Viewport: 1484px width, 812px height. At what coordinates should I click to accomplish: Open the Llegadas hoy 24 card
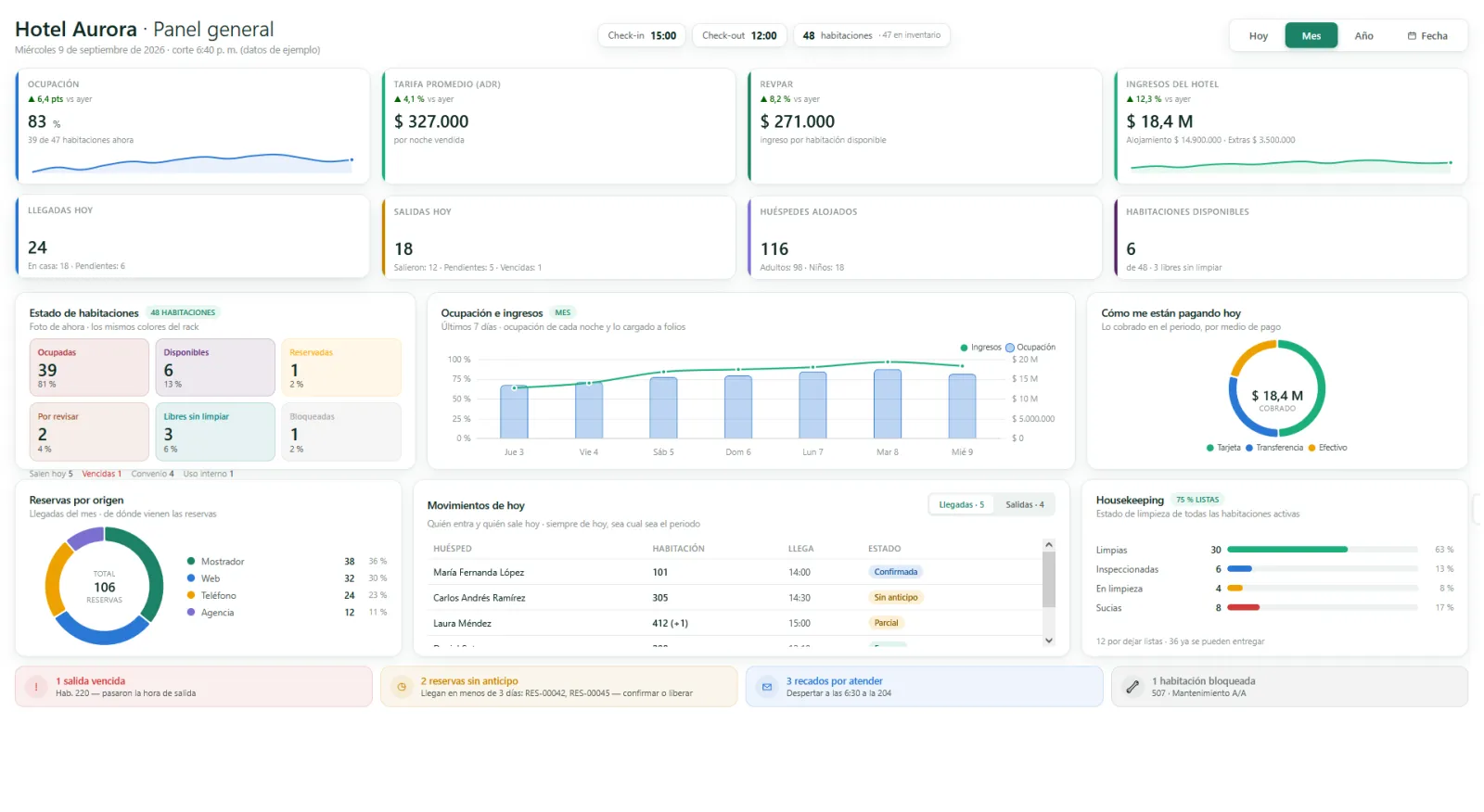193,236
